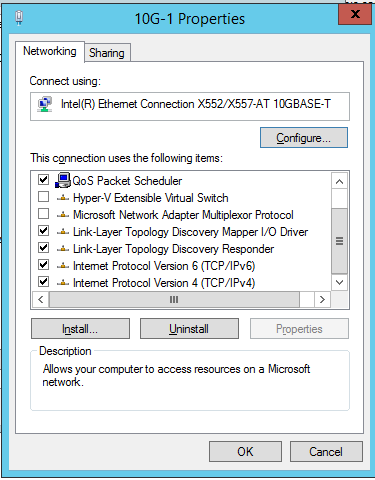Viewport: 375px width, 480px height.
Task: Switch to the Sharing tab
Action: [x=107, y=53]
